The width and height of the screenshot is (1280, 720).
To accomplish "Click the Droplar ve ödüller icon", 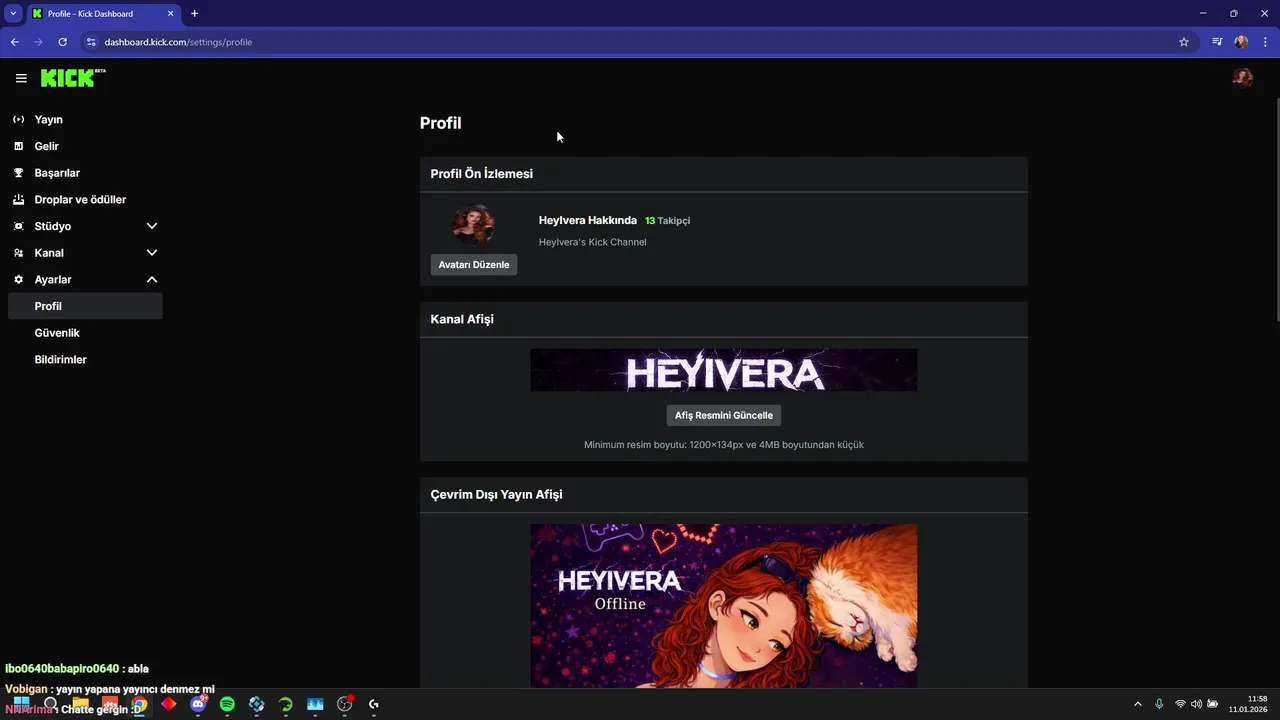I will coord(18,199).
